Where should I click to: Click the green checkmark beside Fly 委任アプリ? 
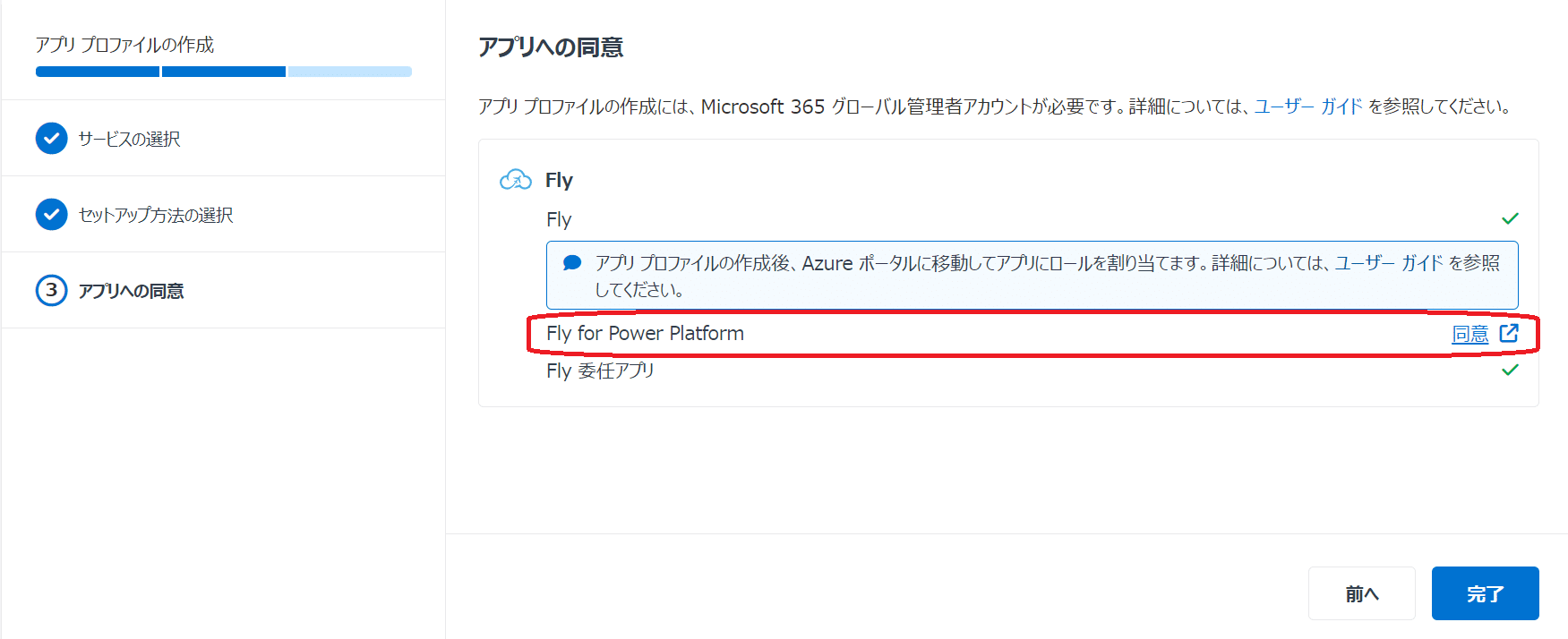1510,370
